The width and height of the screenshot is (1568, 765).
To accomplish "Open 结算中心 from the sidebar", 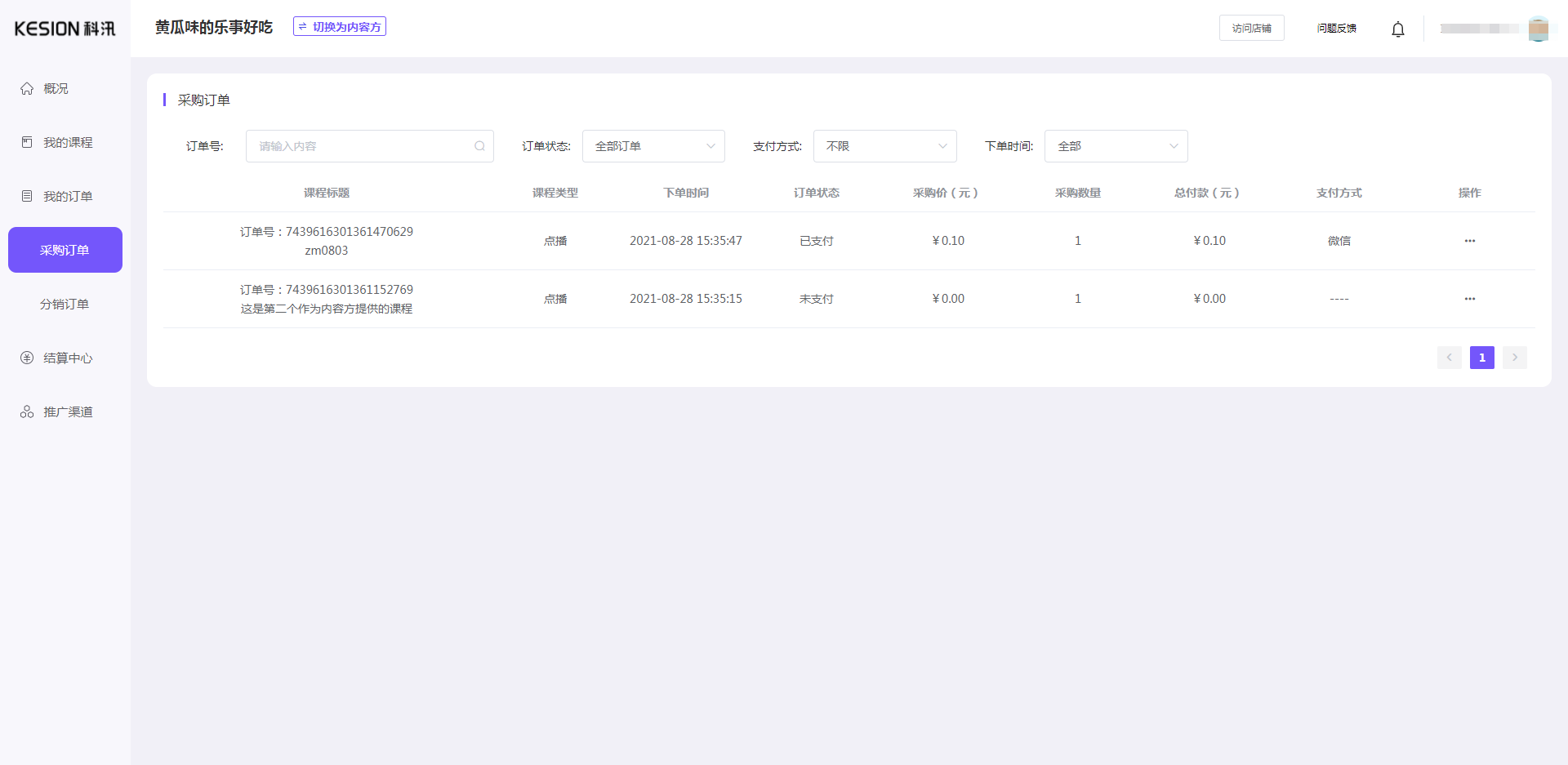I will pyautogui.click(x=67, y=358).
